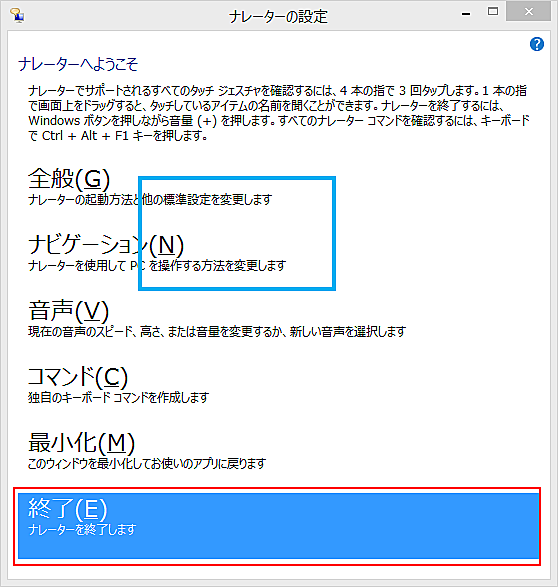Click the text ナレーターを使用して PC を操作する方法を変更します
Screen dimensions: 558x587
157,266
